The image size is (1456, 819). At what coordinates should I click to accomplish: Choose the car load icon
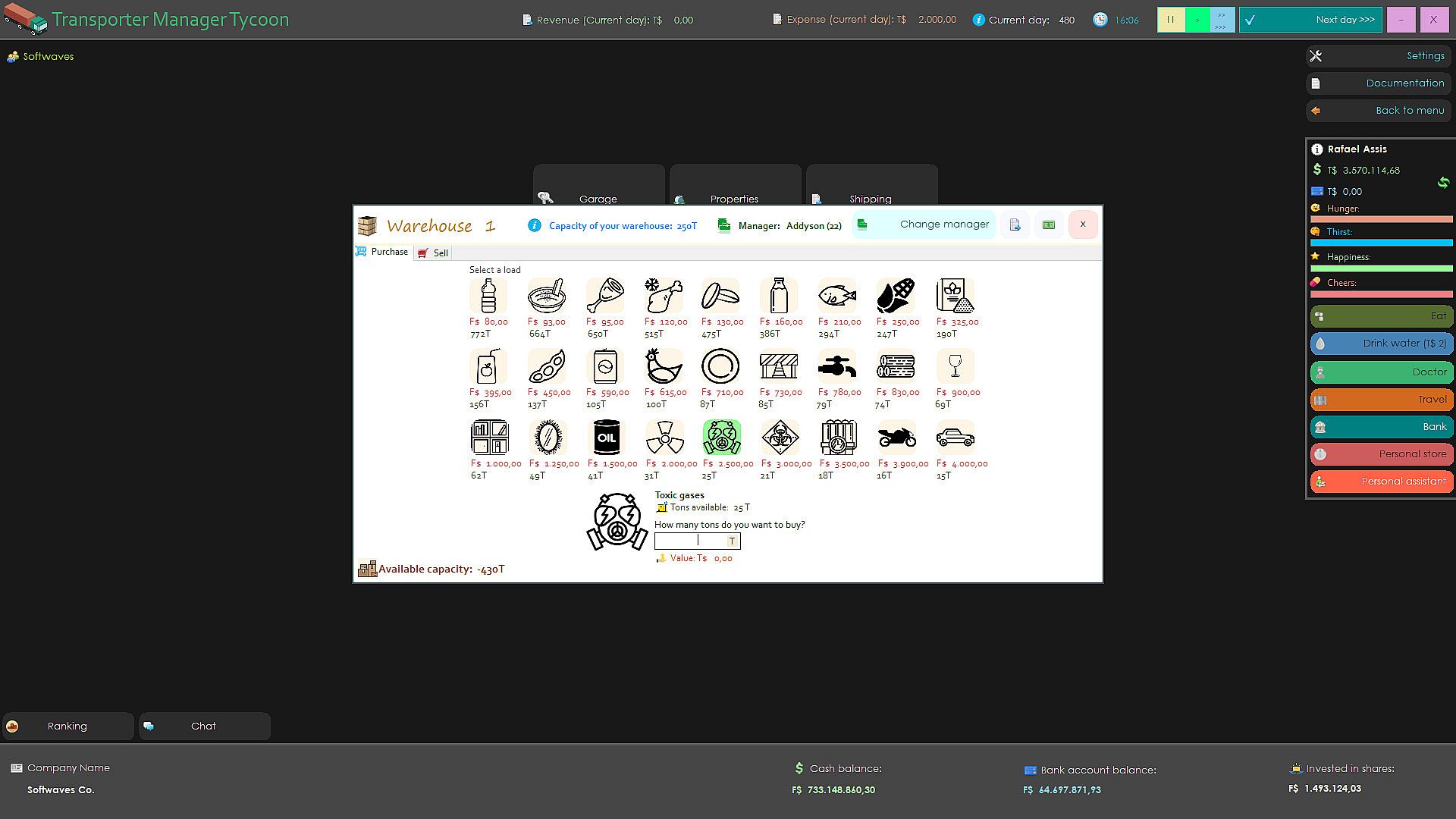pos(955,438)
